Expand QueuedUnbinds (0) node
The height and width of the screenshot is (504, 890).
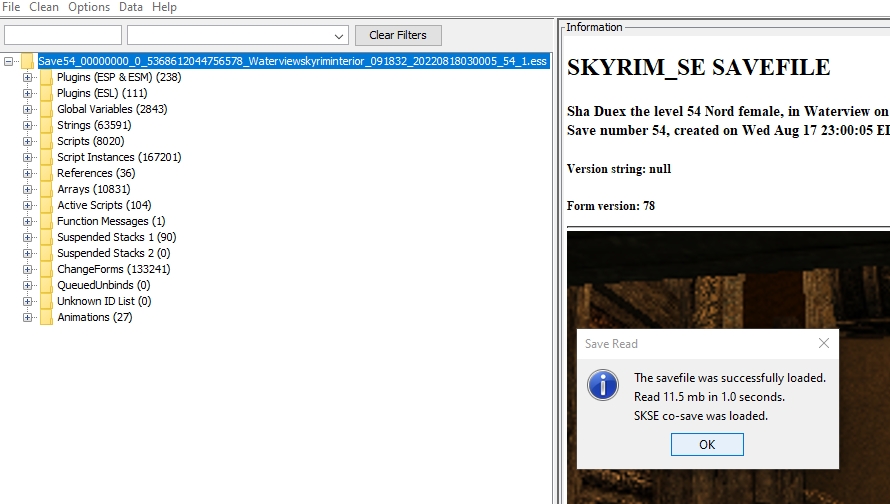pyautogui.click(x=27, y=285)
